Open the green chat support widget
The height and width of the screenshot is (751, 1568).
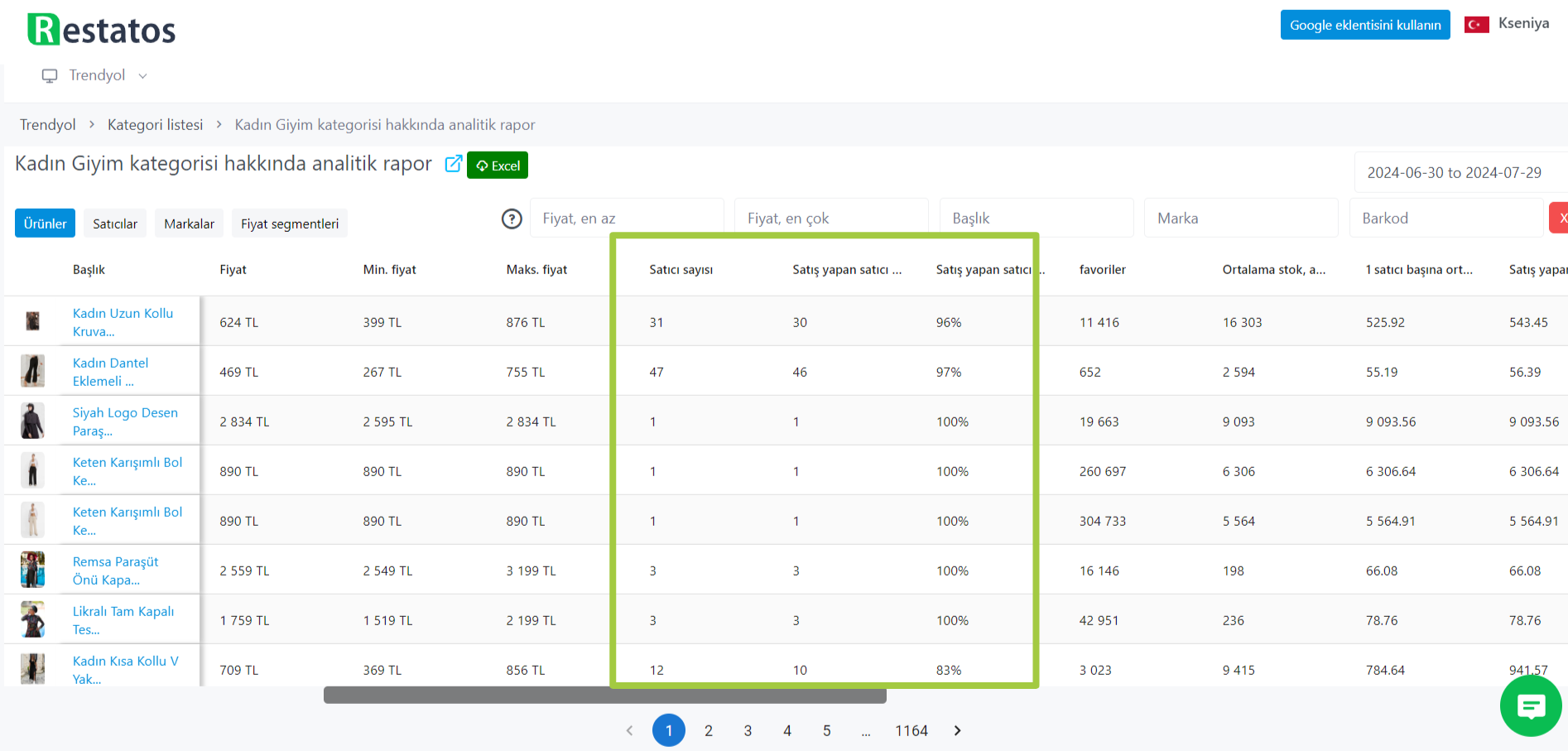(1531, 706)
